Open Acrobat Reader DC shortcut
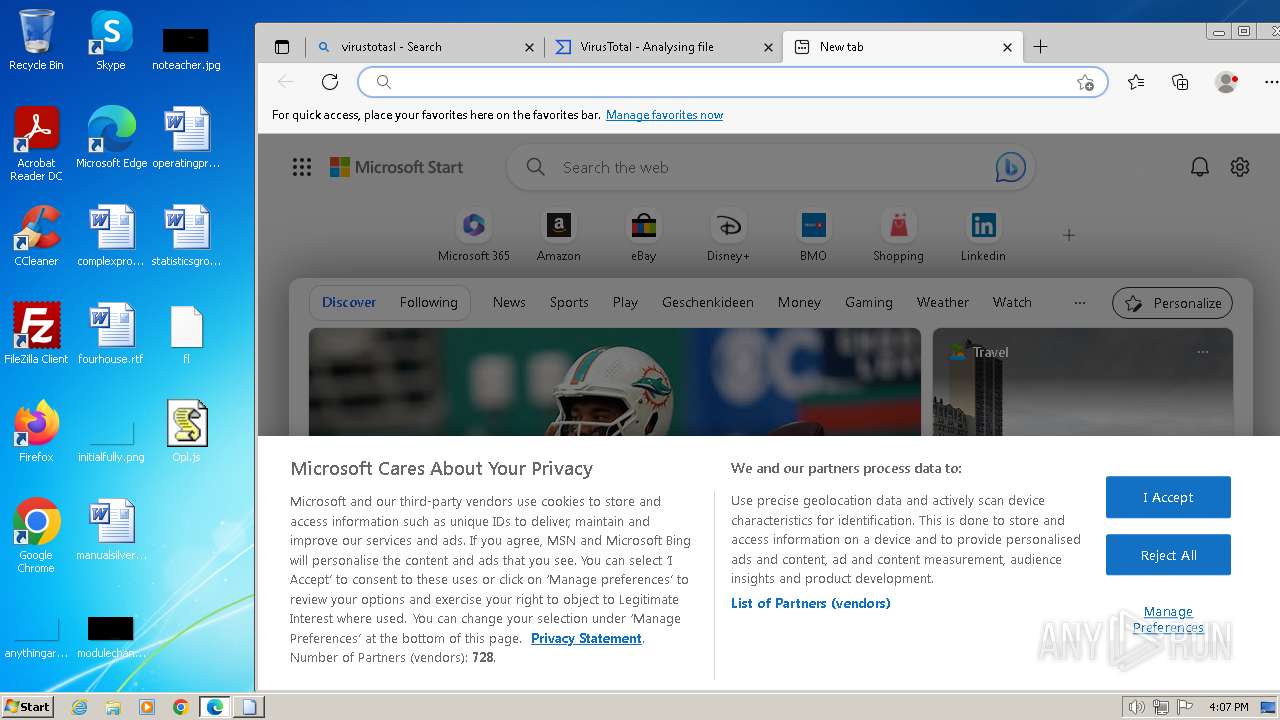Image resolution: width=1280 pixels, height=720 pixels. [x=36, y=143]
